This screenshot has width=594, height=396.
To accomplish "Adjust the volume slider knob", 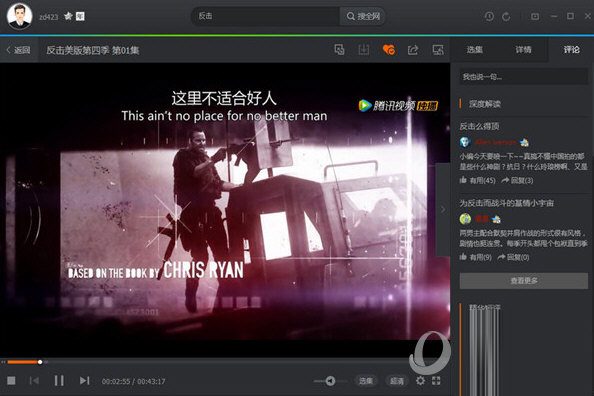I will pos(330,381).
